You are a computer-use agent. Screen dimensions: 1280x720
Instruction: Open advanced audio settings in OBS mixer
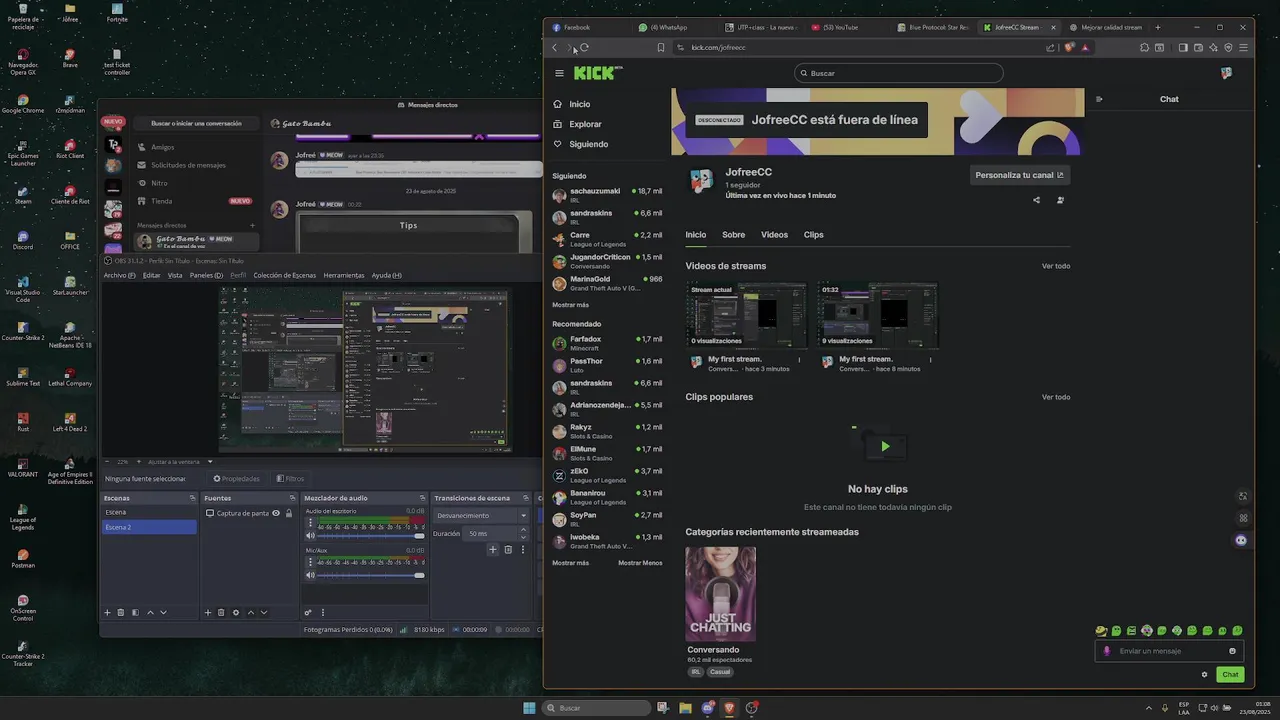(308, 612)
